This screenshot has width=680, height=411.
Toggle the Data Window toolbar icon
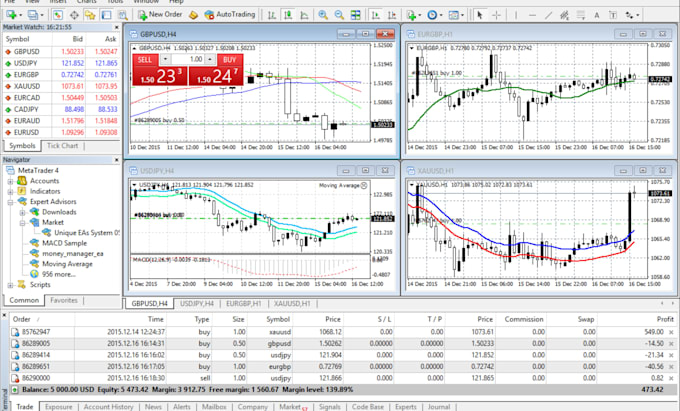pos(74,15)
